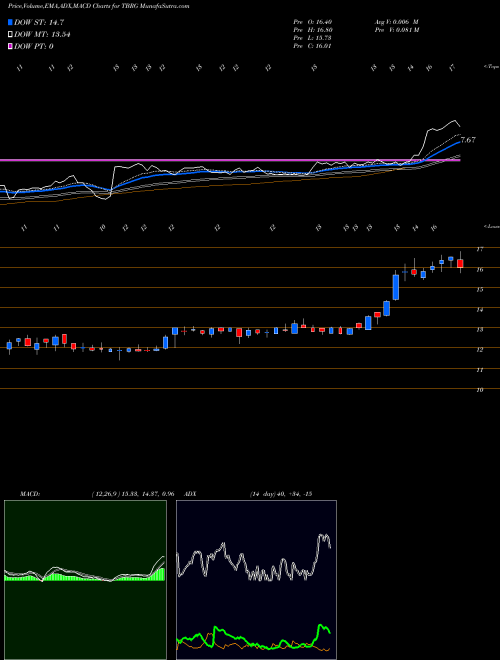The height and width of the screenshot is (660, 500).
Task: Click the magenta horizontal line on the EMA chart
Action: pos(230,160)
